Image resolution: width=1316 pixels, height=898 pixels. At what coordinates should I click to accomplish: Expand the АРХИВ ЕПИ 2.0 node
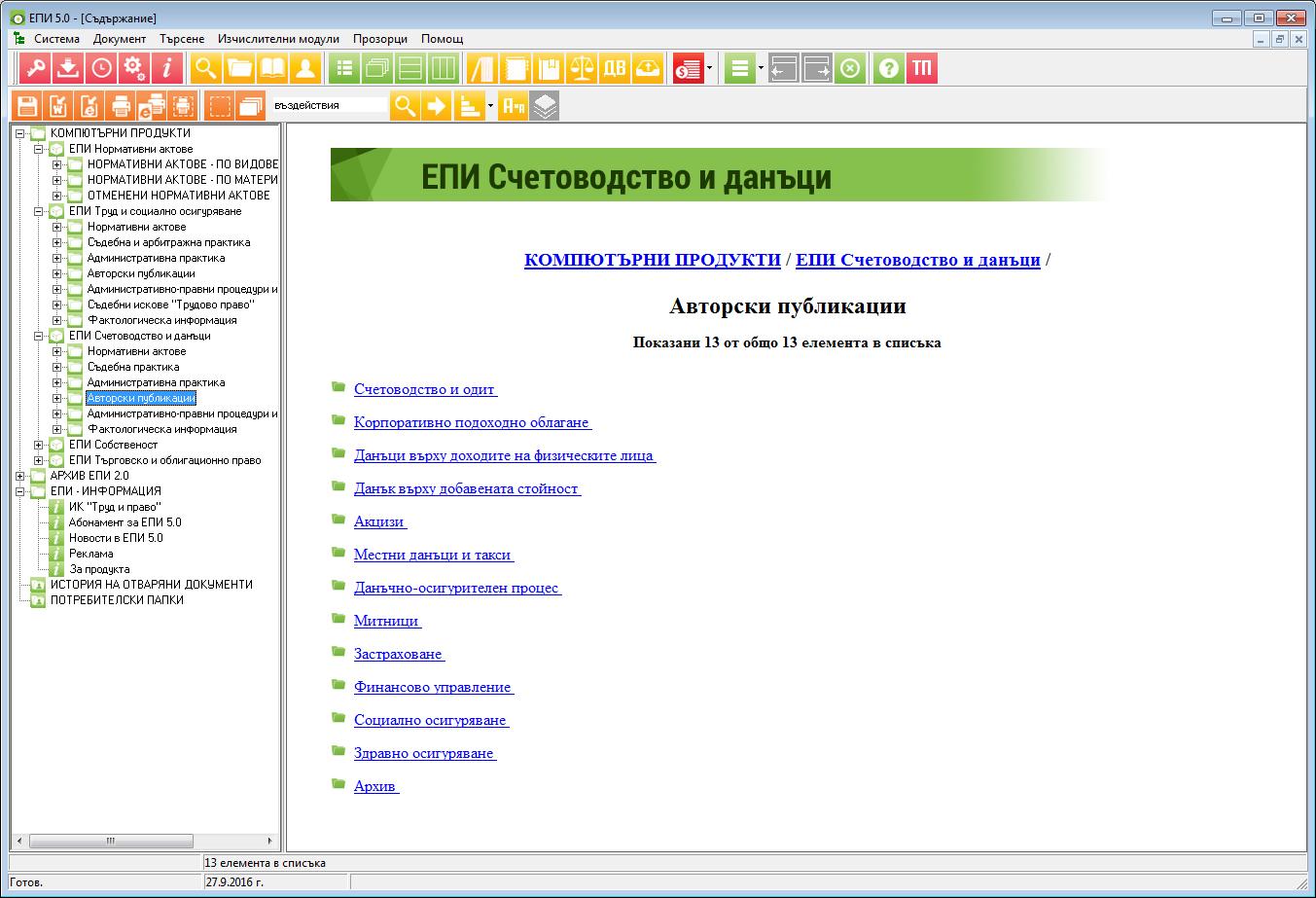(19, 476)
